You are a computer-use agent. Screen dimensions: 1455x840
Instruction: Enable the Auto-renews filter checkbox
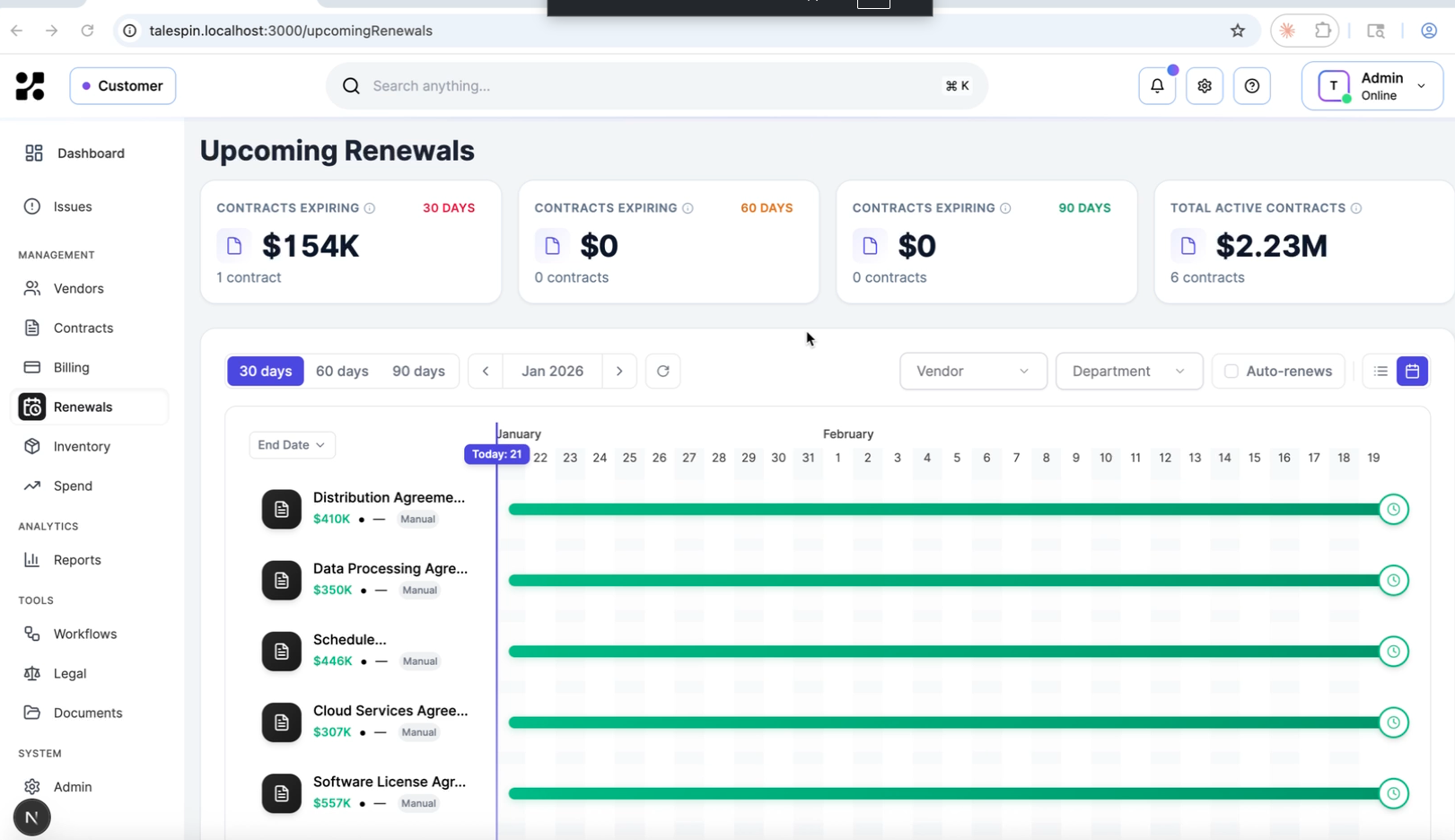[x=1230, y=371]
